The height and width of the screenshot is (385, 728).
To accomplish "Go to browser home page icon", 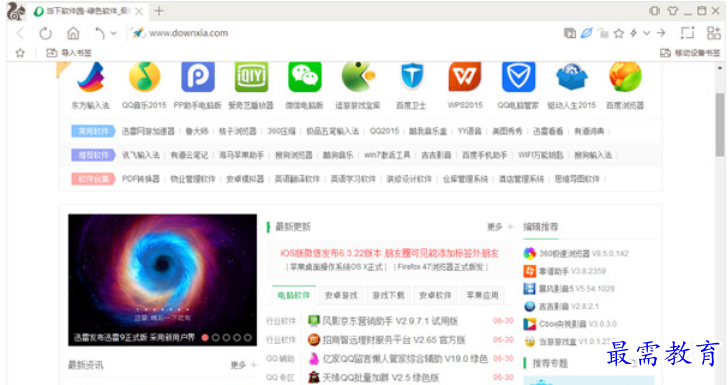I will 73,33.
